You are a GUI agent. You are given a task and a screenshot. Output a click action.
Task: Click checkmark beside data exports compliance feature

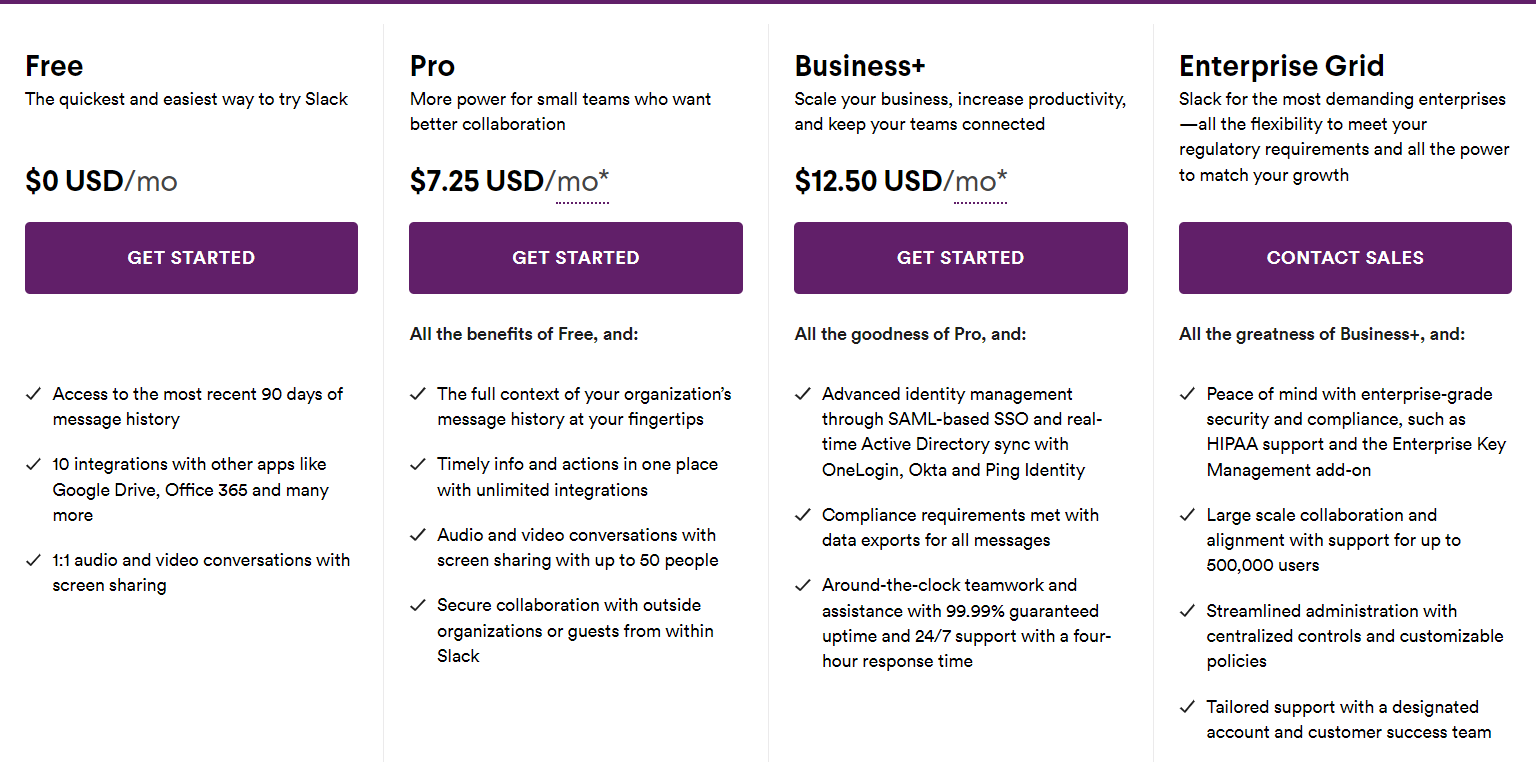click(802, 515)
